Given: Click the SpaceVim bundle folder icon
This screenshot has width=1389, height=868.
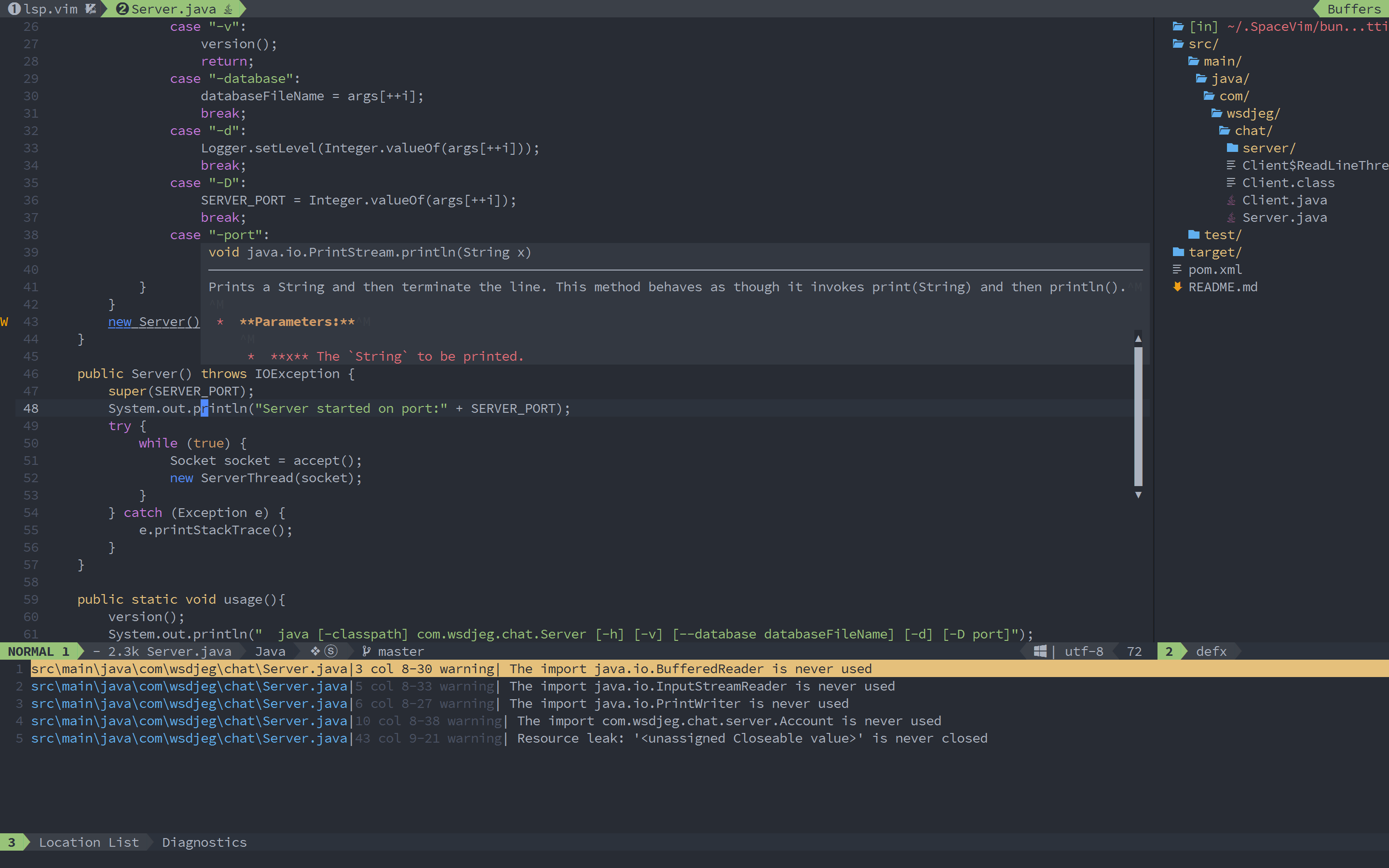Looking at the screenshot, I should (x=1180, y=26).
